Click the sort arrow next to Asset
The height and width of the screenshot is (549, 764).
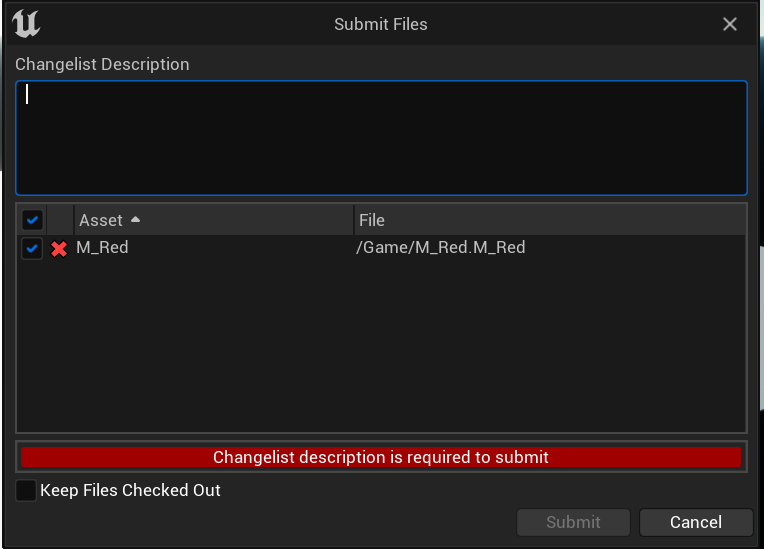point(135,220)
